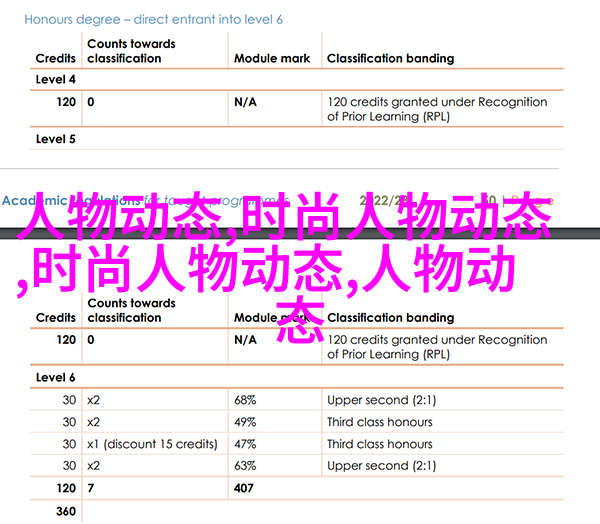Select the 'Module mark' header in top table
This screenshot has height=524, width=600.
(271, 58)
